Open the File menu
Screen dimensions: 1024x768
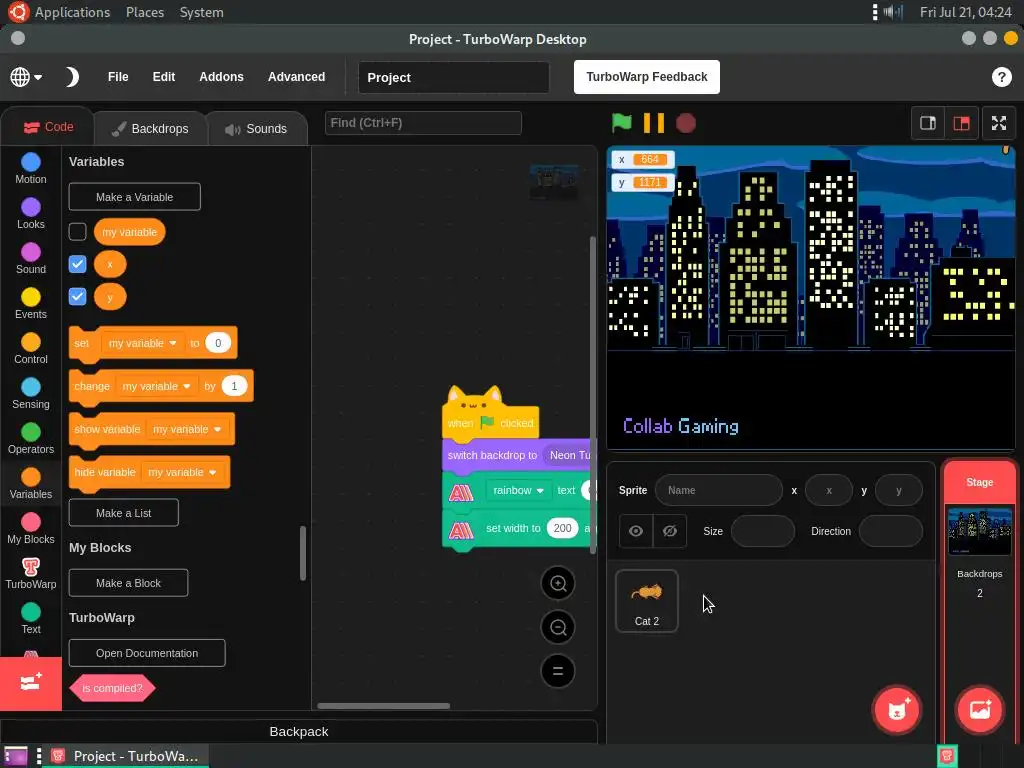tap(118, 77)
